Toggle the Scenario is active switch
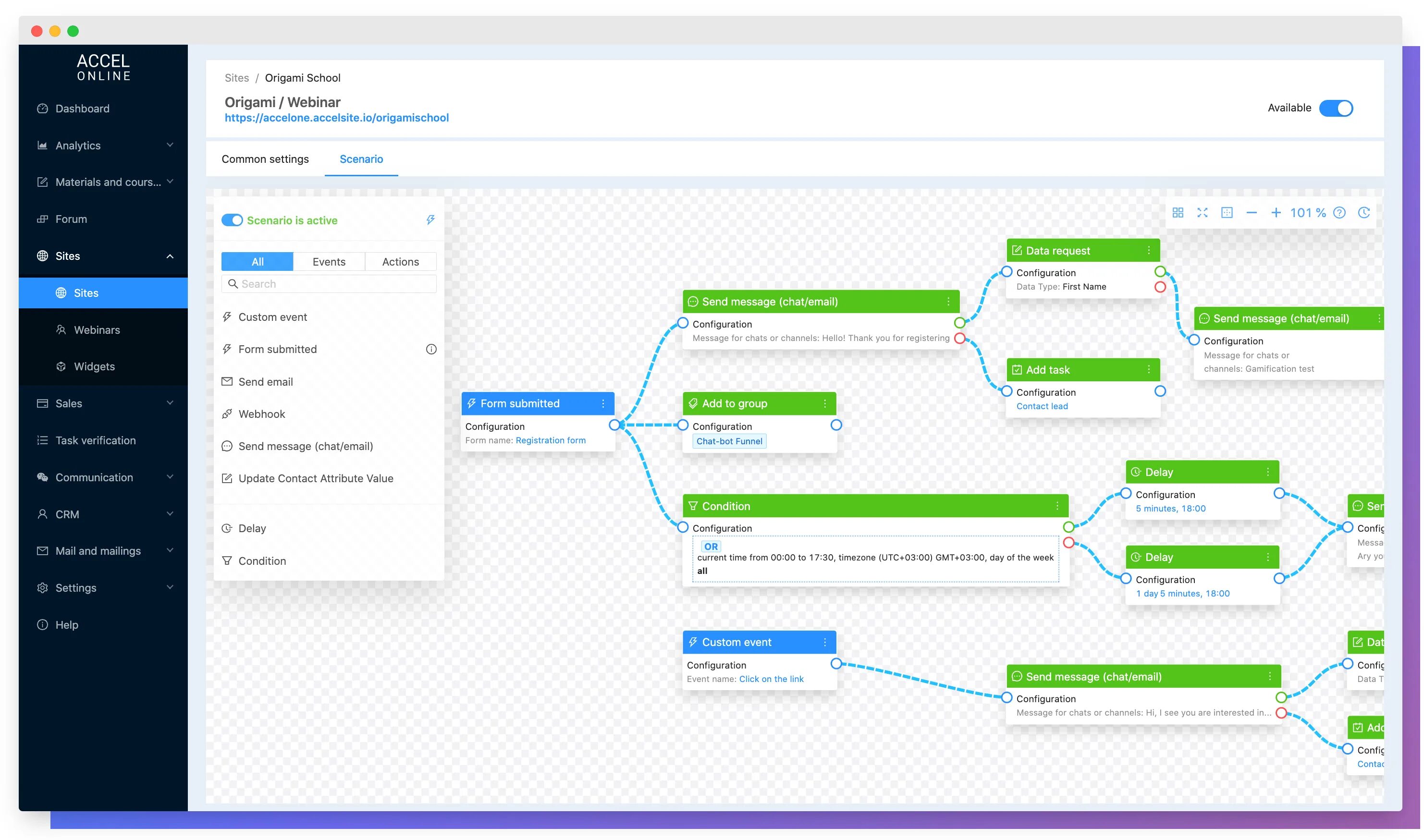Screen dimensions: 1424x840 click(232, 220)
